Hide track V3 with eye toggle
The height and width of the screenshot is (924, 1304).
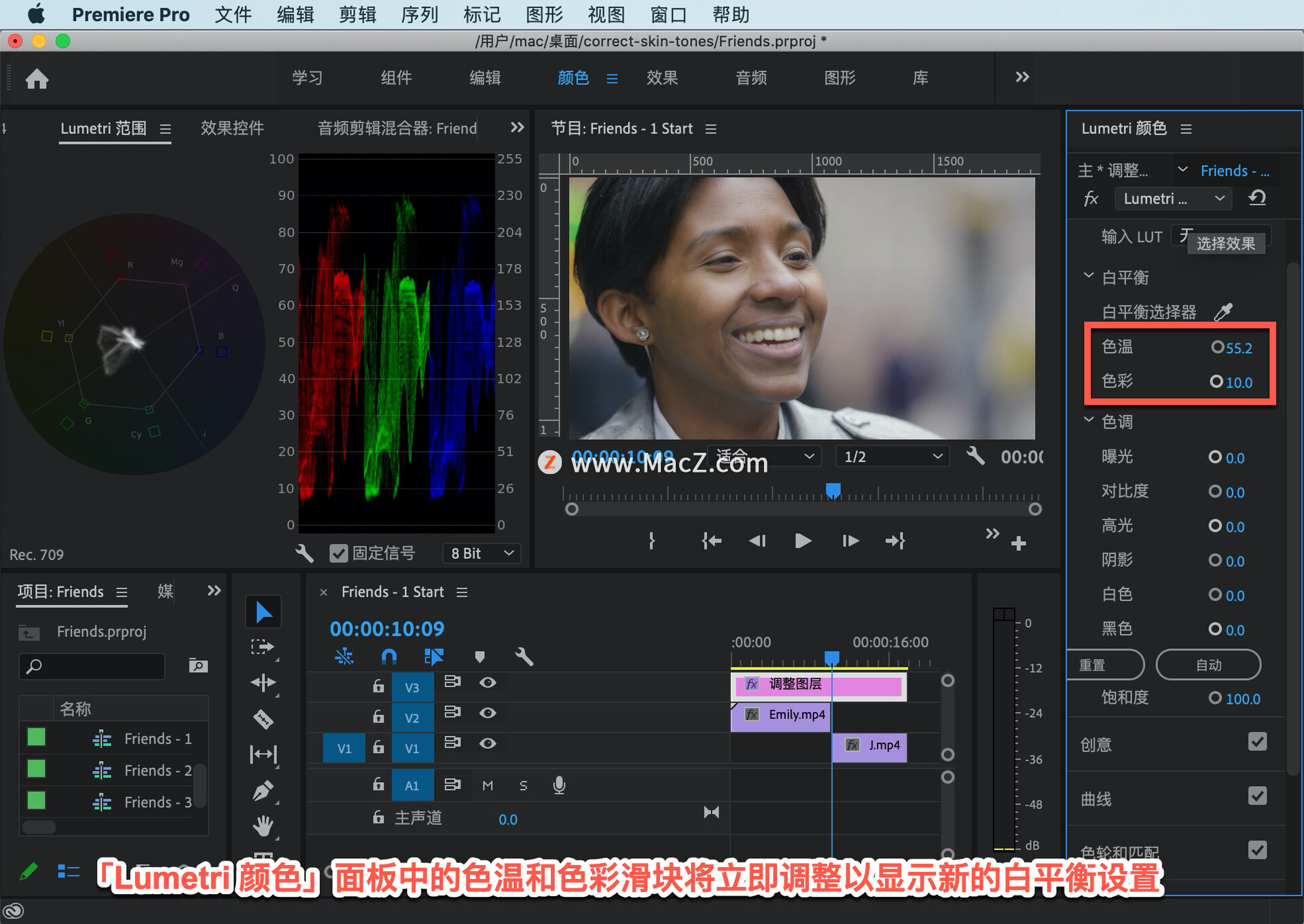click(x=488, y=682)
